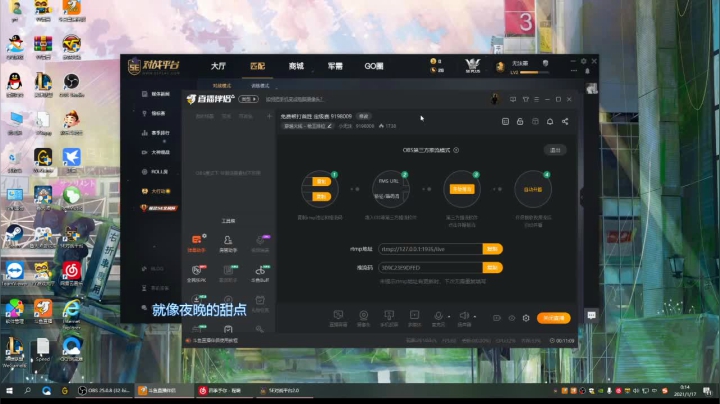Collapse the side panel handle at right edge
The width and height of the screenshot is (720, 404).
(x=582, y=197)
